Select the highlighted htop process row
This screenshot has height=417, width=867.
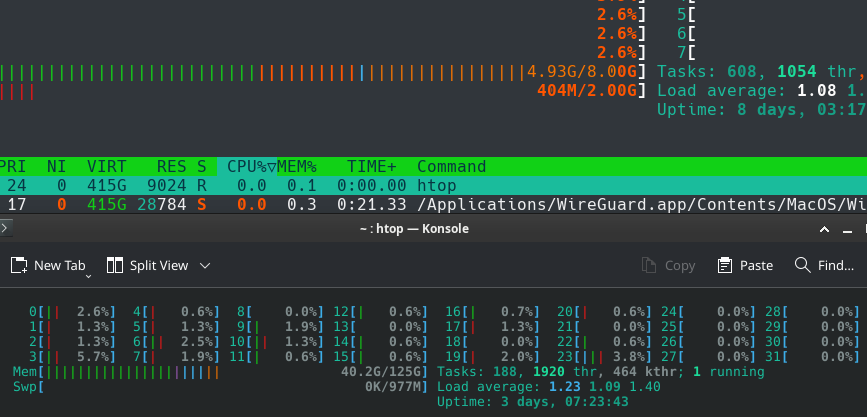click(x=434, y=185)
